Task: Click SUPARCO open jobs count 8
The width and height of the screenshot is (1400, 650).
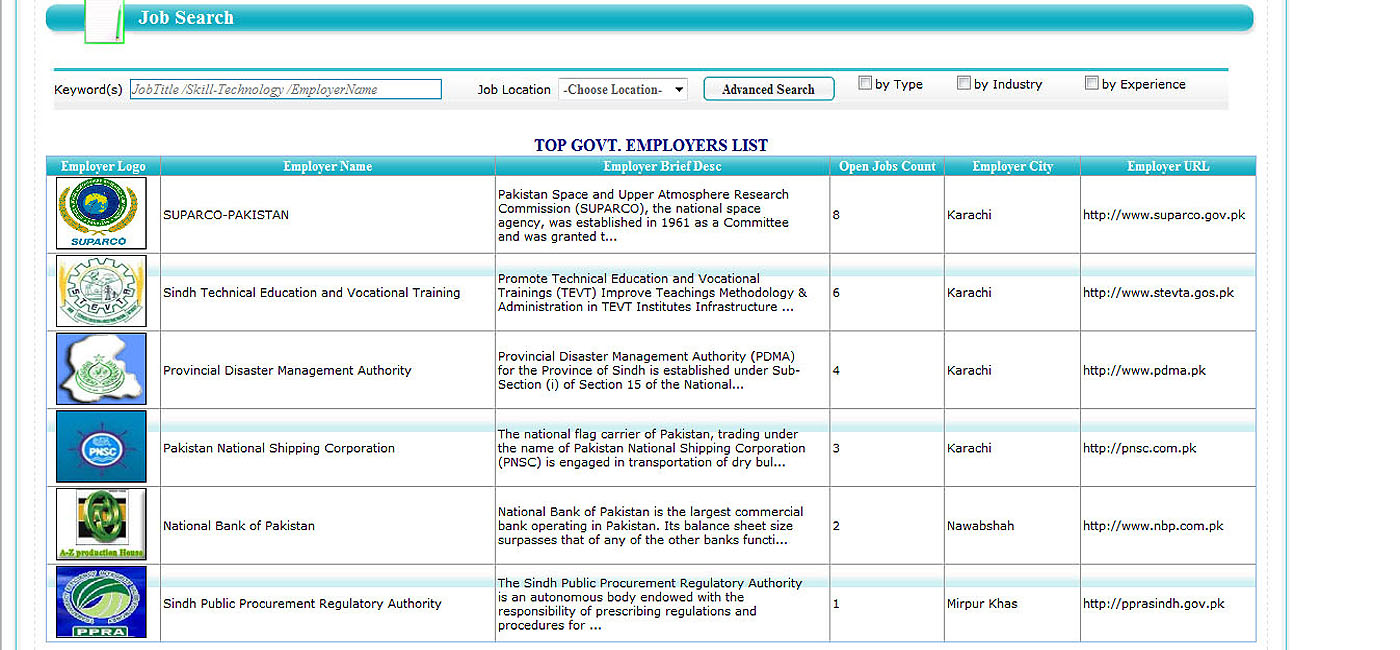Action: point(836,215)
